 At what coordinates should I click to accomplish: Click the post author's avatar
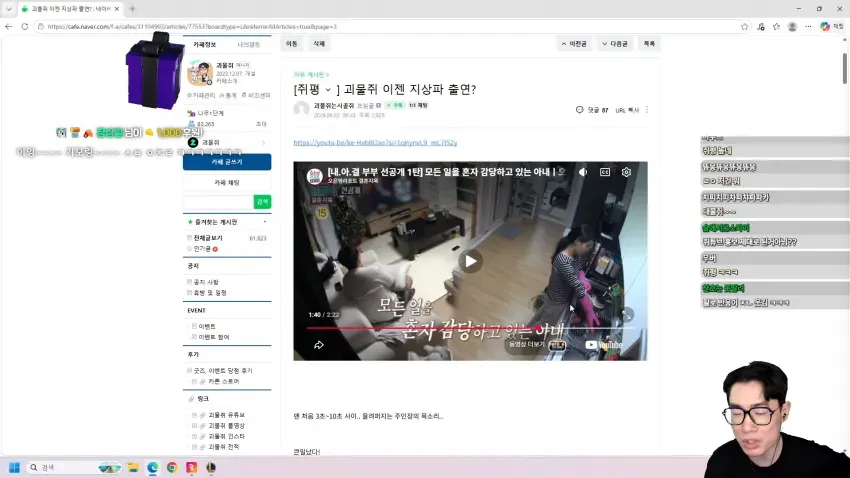pyautogui.click(x=301, y=108)
